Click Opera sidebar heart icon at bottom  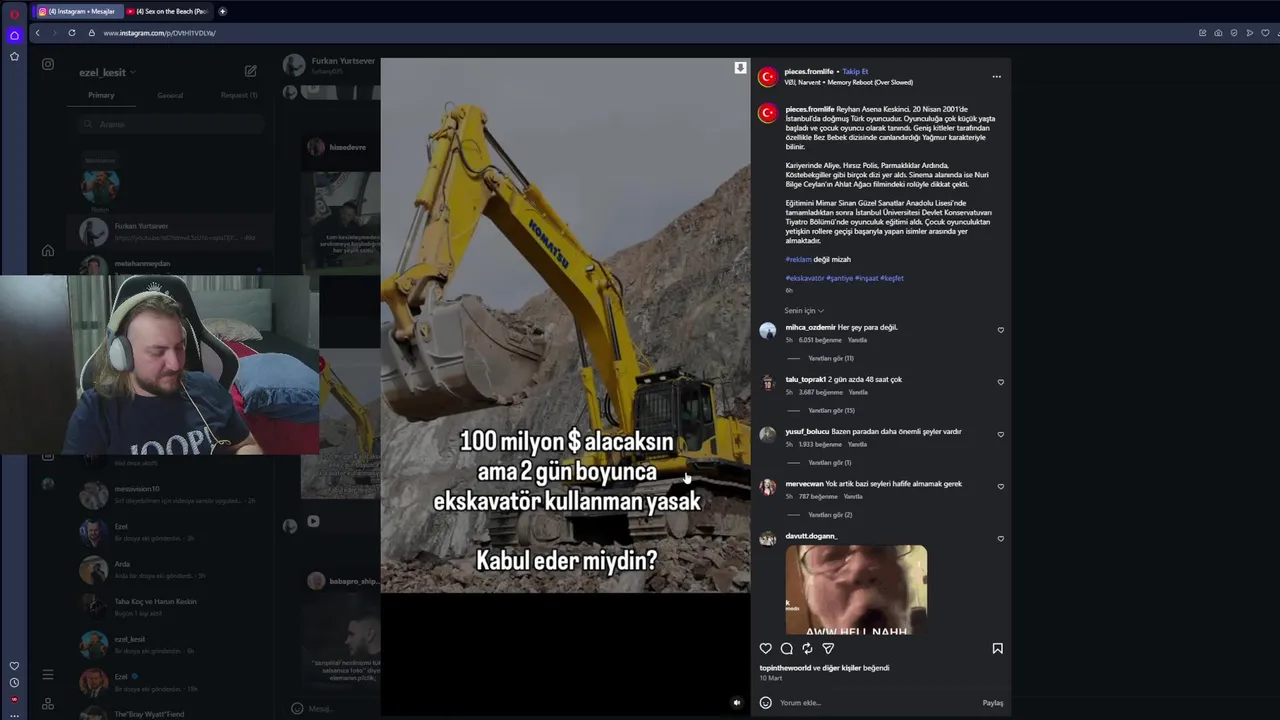coord(14,666)
